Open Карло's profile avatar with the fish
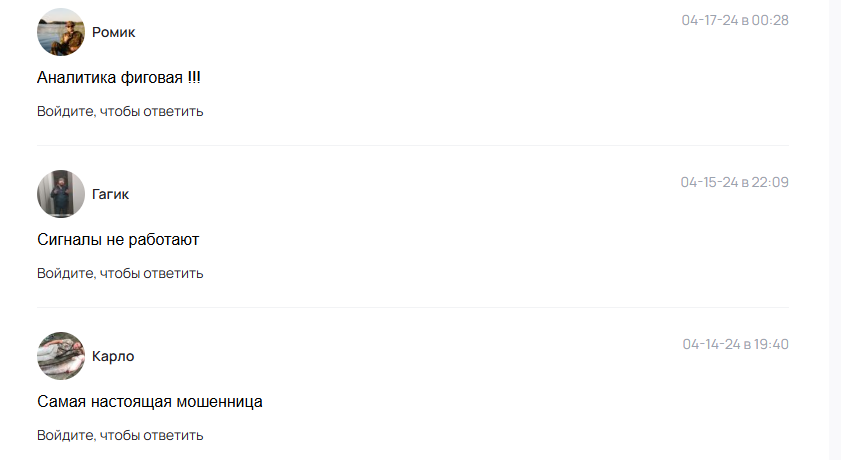 point(61,356)
